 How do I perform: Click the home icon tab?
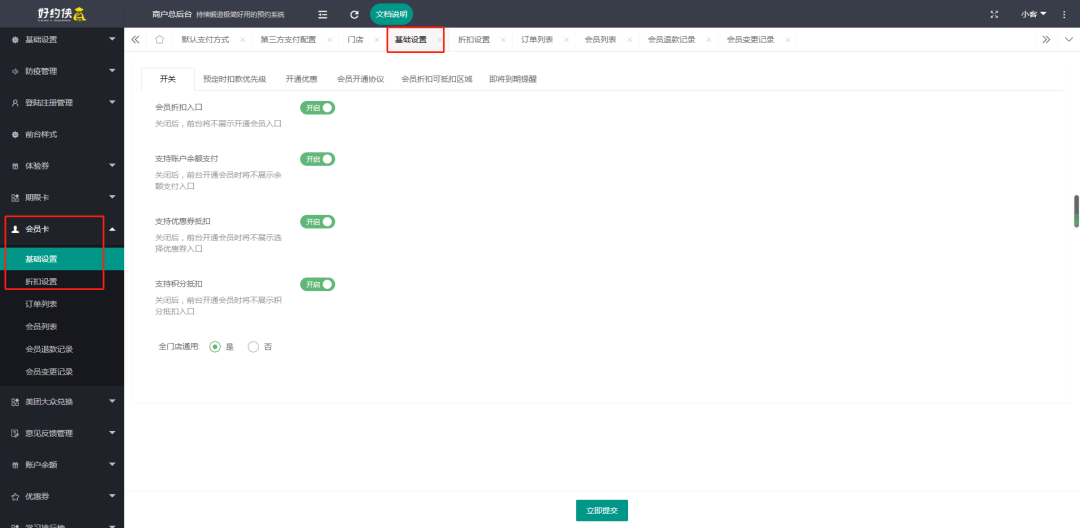pyautogui.click(x=159, y=39)
